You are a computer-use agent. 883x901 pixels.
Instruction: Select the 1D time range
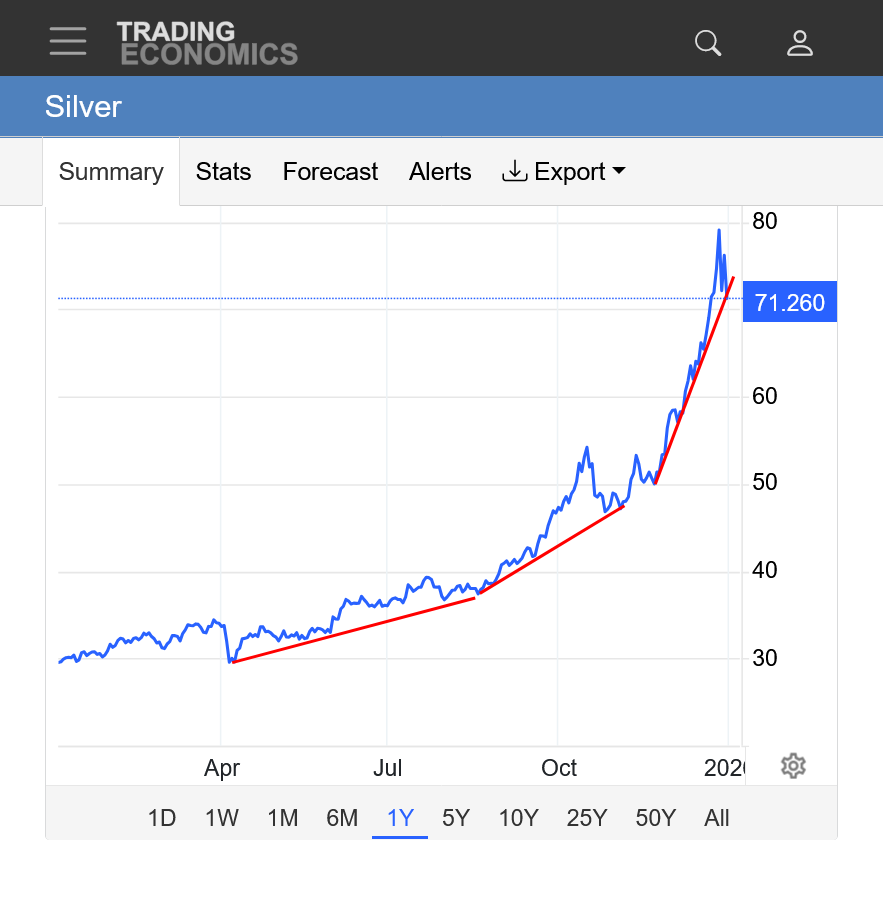click(162, 818)
